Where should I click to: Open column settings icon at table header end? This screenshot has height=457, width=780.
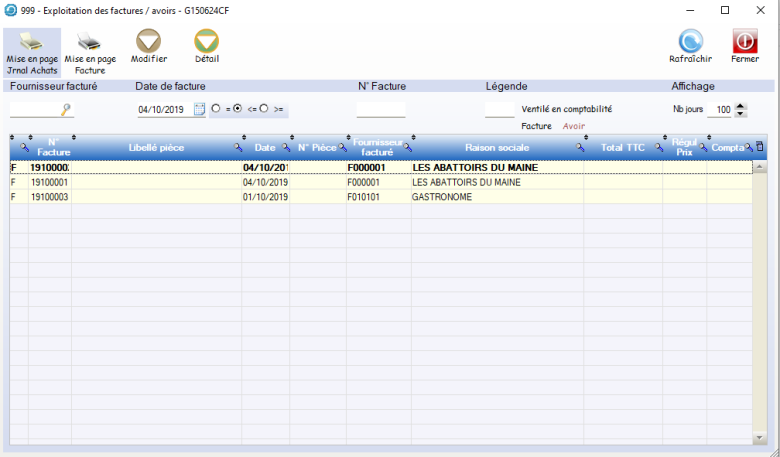(x=759, y=148)
